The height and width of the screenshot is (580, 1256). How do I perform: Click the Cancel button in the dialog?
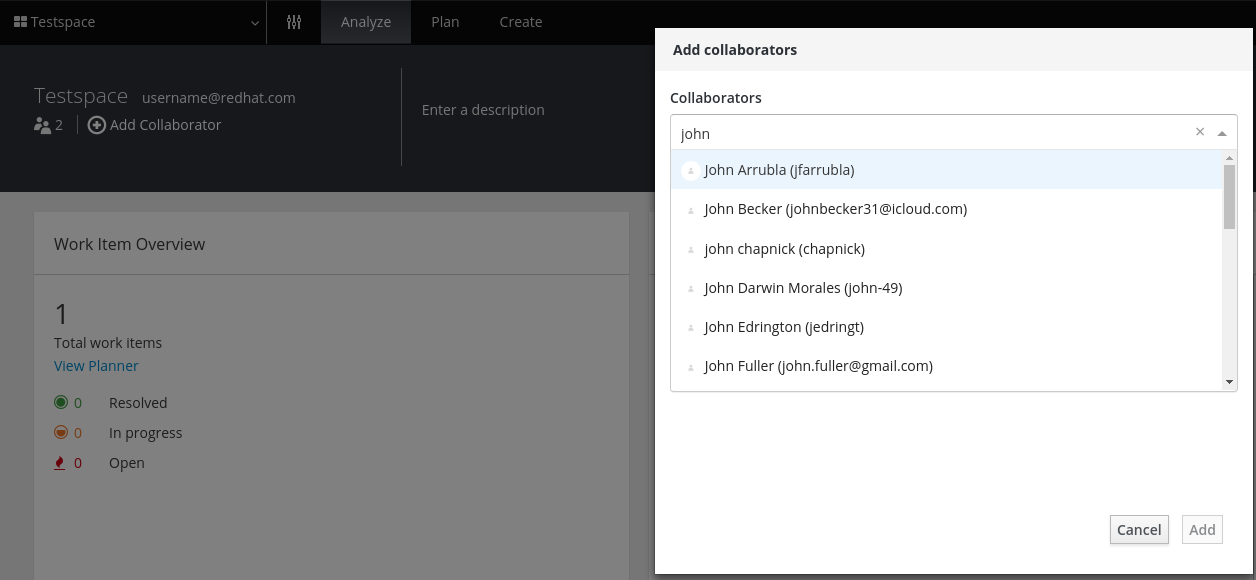click(x=1138, y=529)
